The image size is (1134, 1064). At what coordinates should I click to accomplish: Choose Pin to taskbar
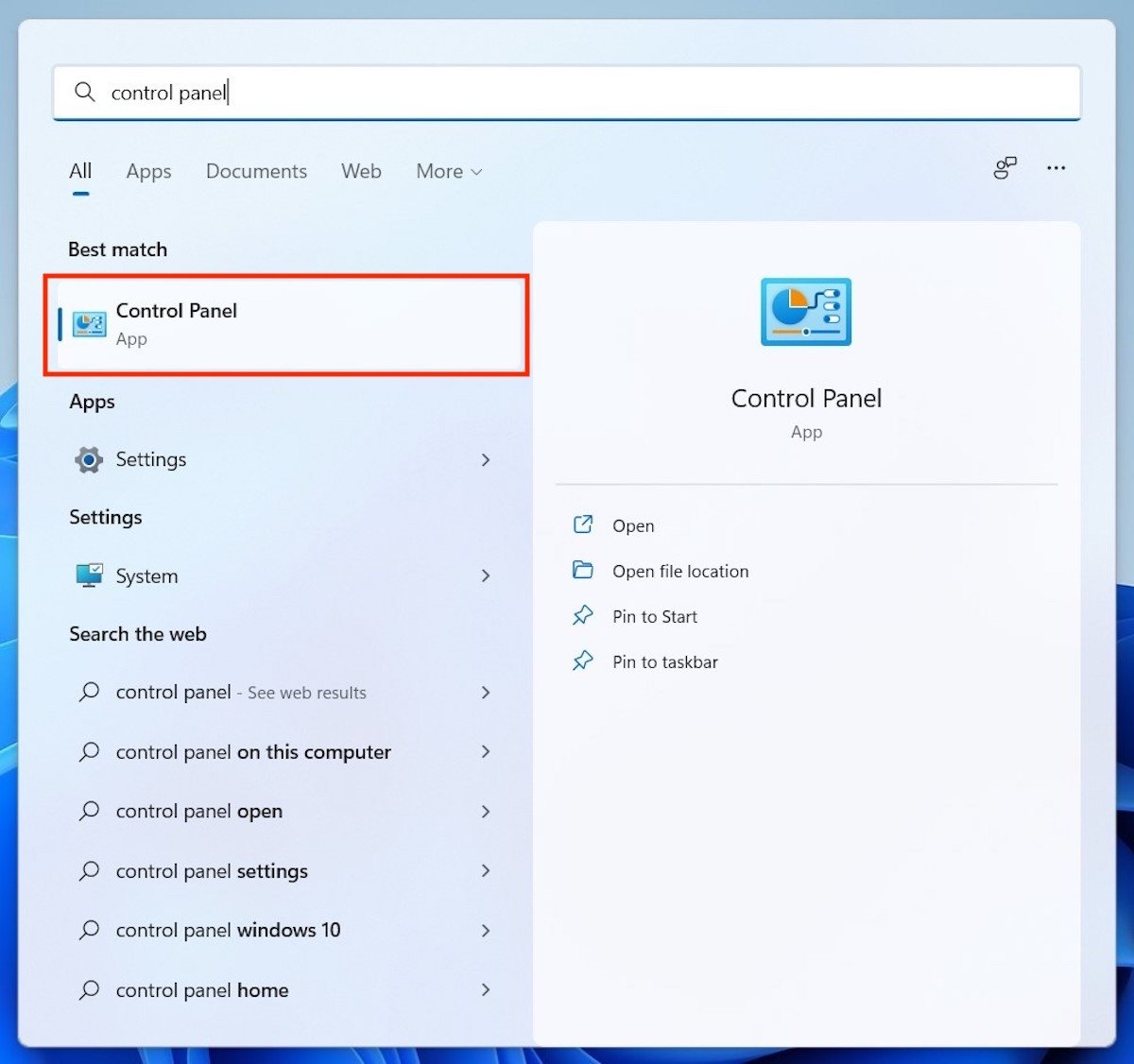[665, 661]
